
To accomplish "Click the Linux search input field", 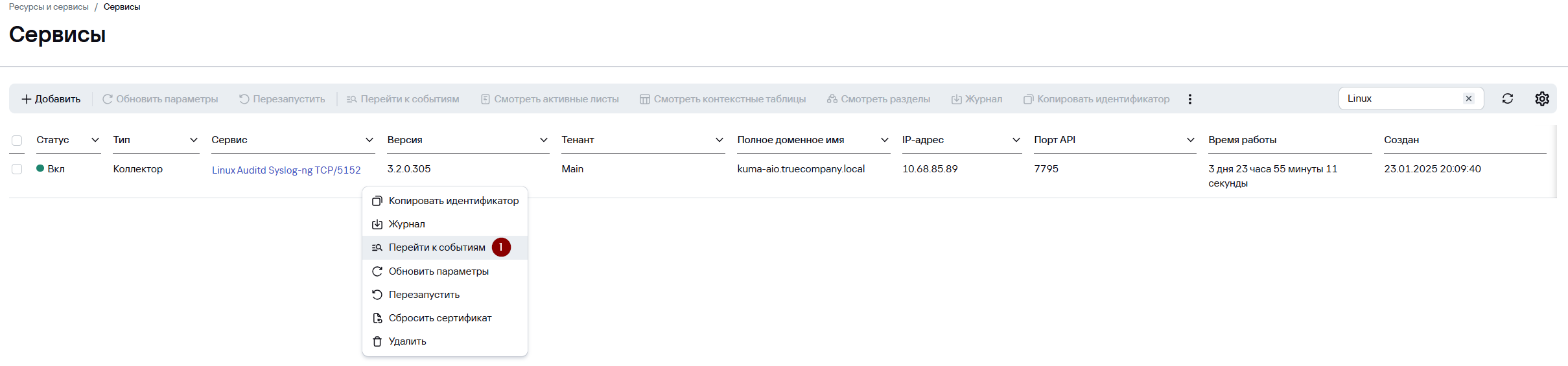I will click(x=1400, y=98).
